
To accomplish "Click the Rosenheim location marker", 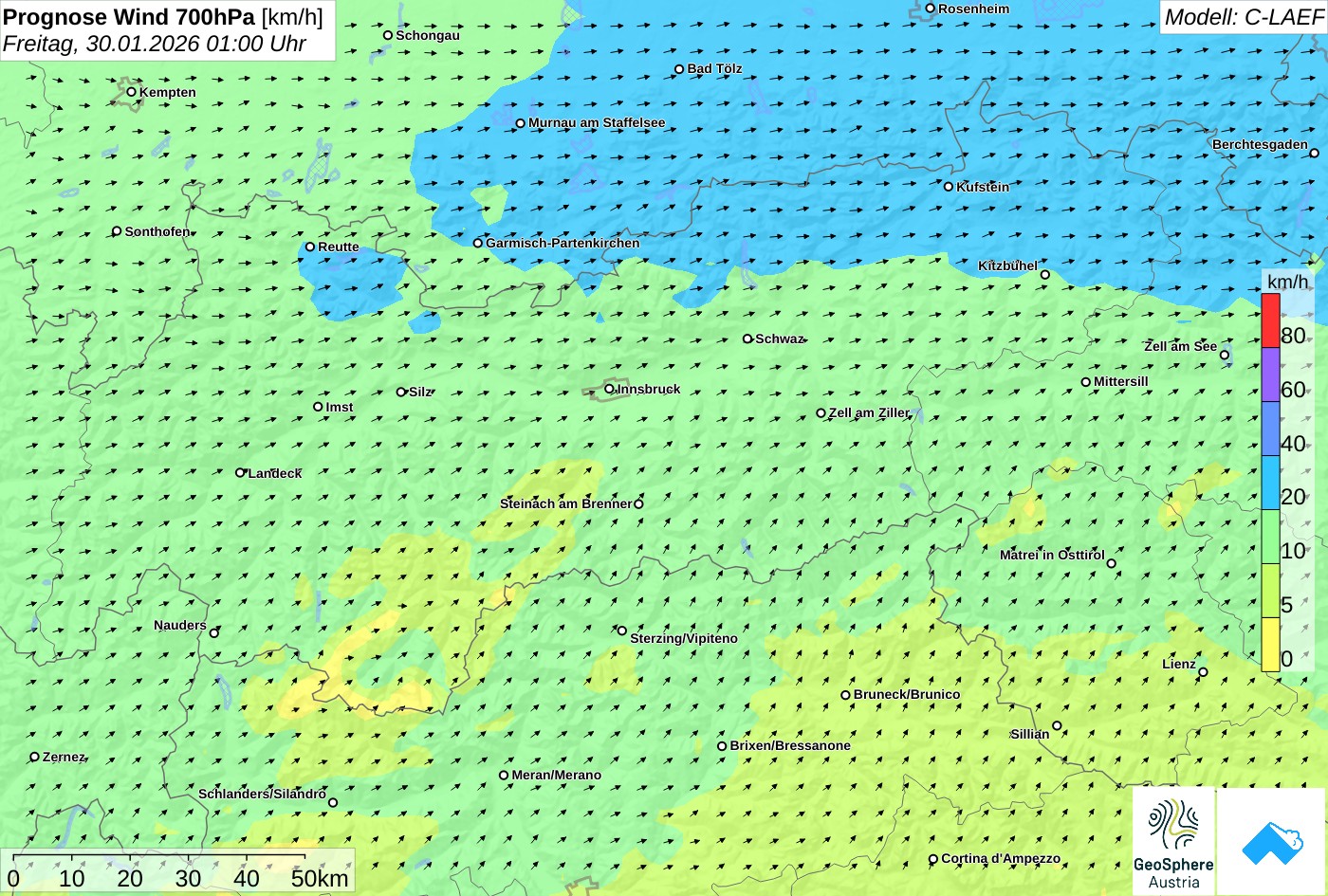I will [931, 9].
